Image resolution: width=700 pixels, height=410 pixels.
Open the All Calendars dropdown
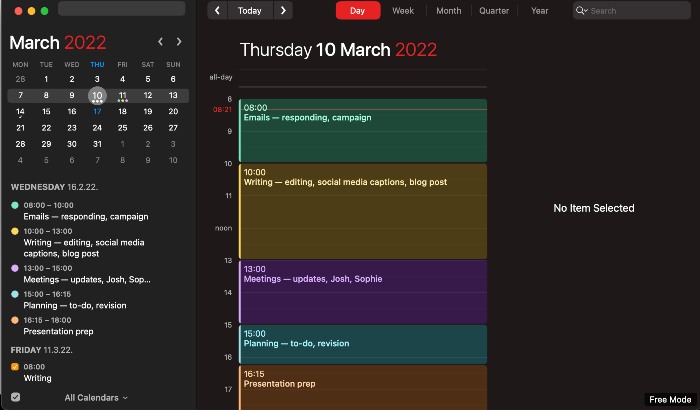[96, 397]
